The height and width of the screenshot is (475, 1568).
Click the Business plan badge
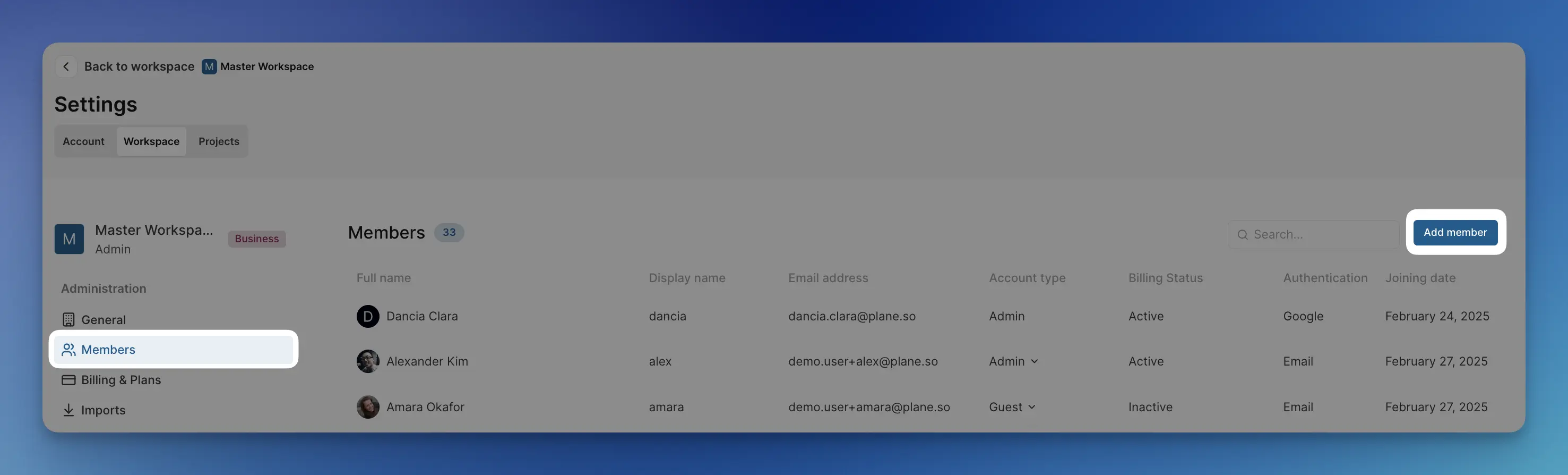(x=256, y=239)
